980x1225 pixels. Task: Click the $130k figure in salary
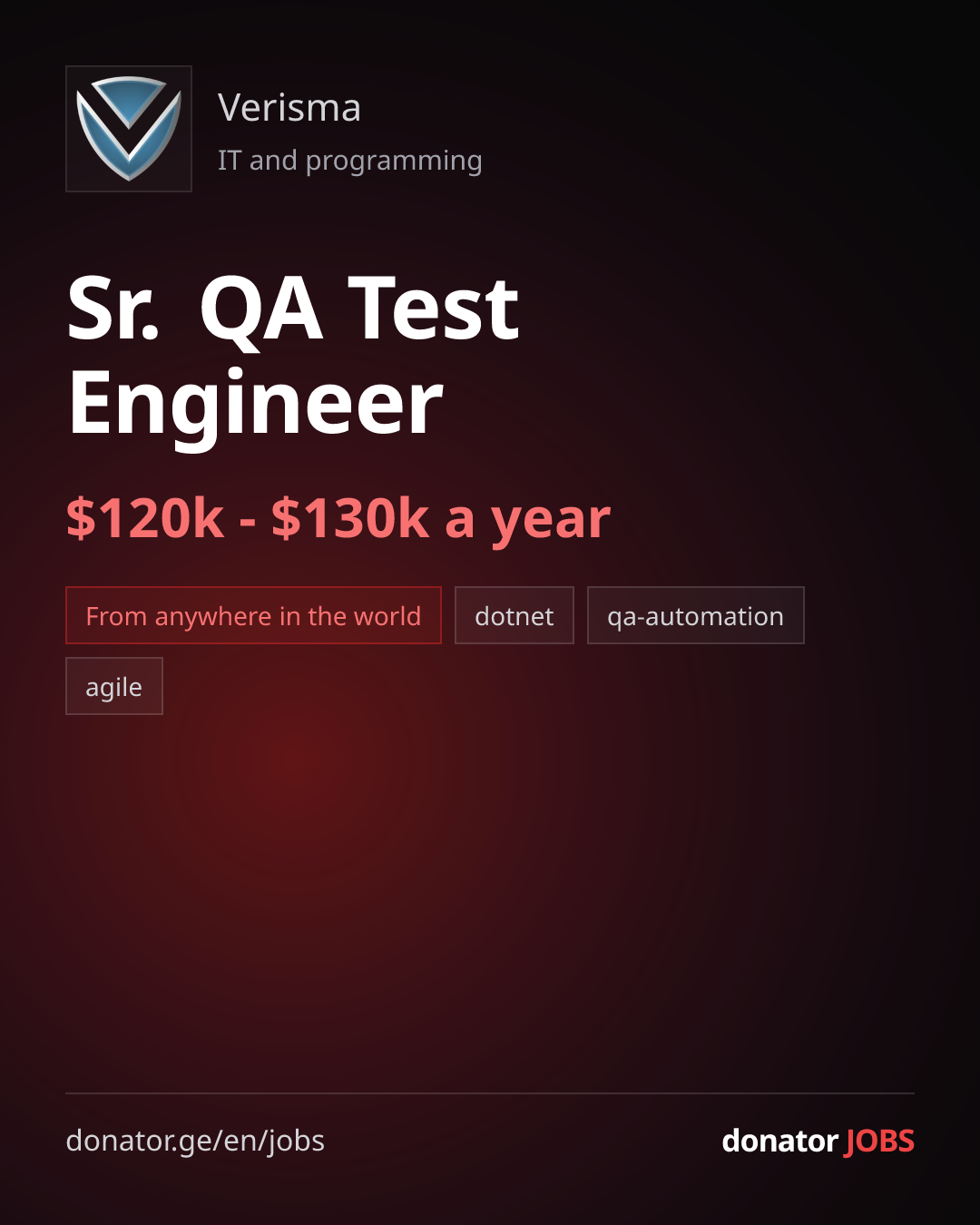[x=349, y=518]
